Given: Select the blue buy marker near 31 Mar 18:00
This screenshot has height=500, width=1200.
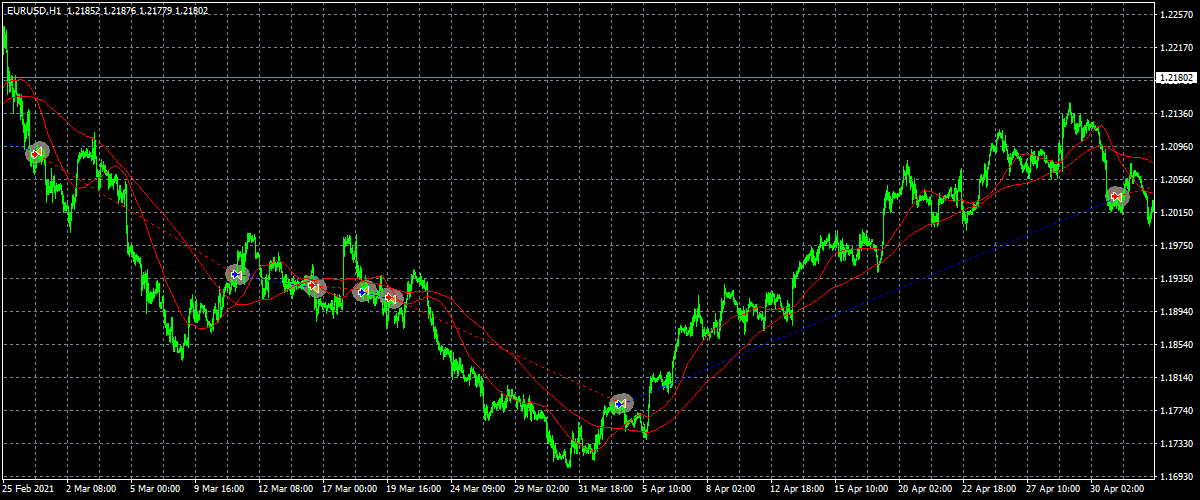Looking at the screenshot, I should [x=621, y=403].
